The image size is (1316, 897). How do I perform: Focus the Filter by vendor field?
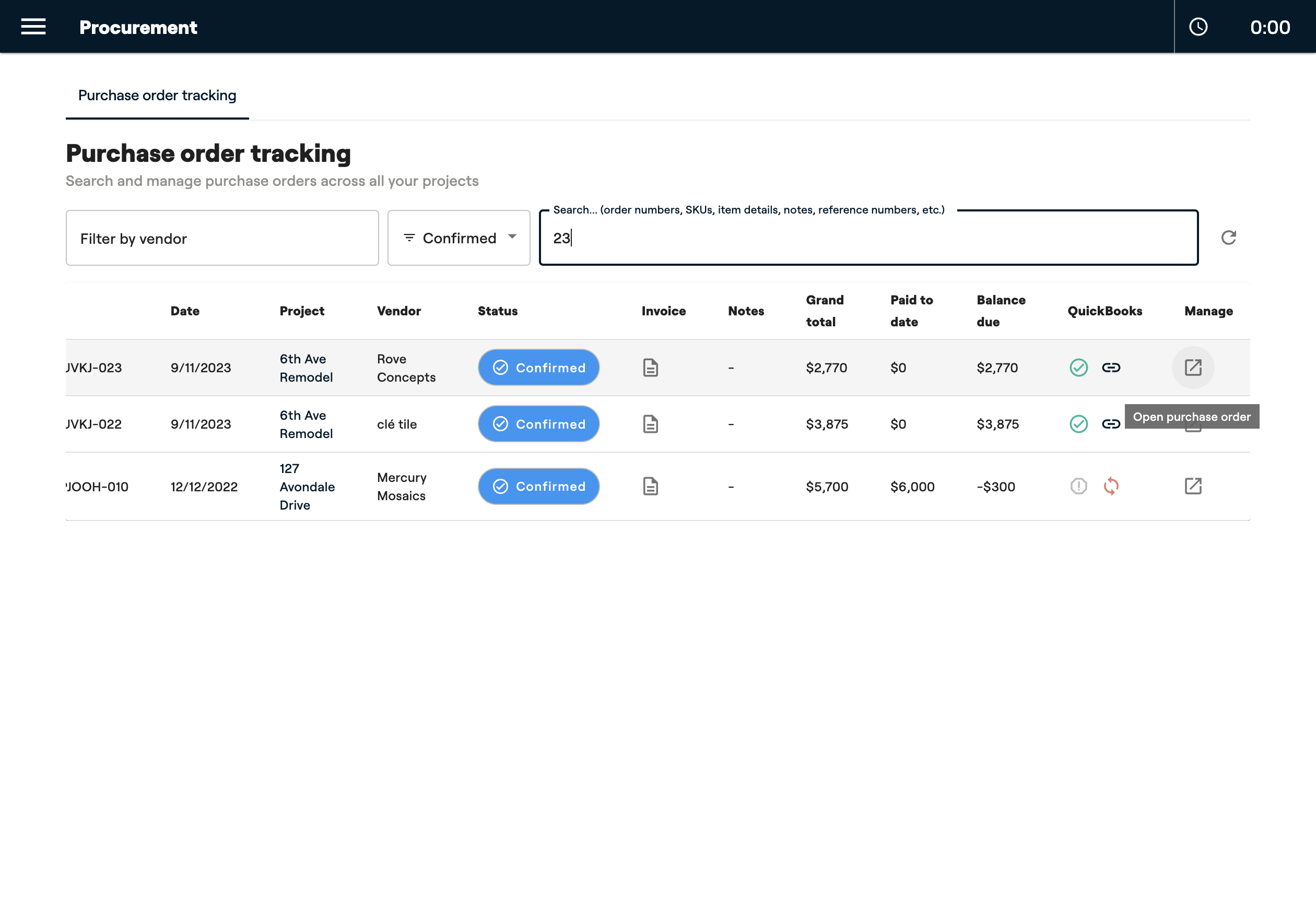(x=222, y=238)
